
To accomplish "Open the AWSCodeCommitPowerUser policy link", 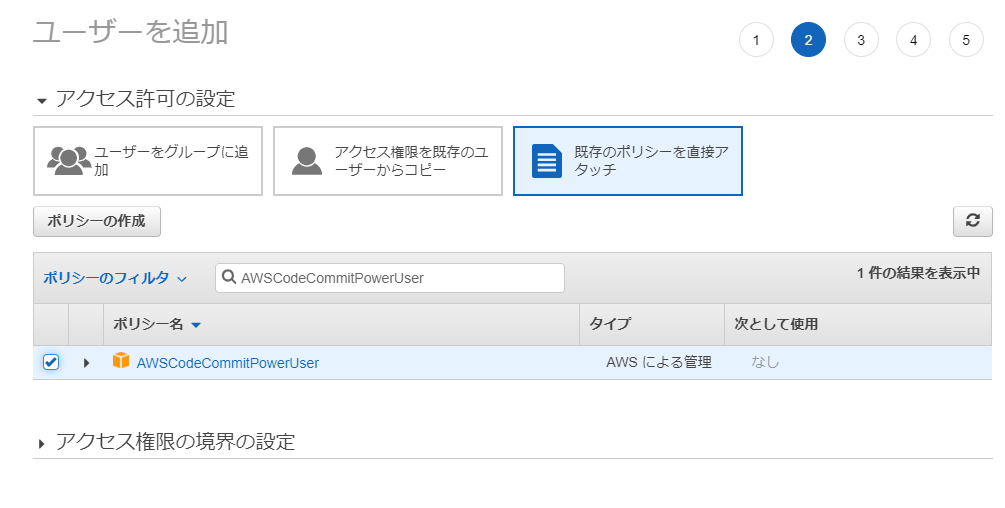I will point(228,363).
